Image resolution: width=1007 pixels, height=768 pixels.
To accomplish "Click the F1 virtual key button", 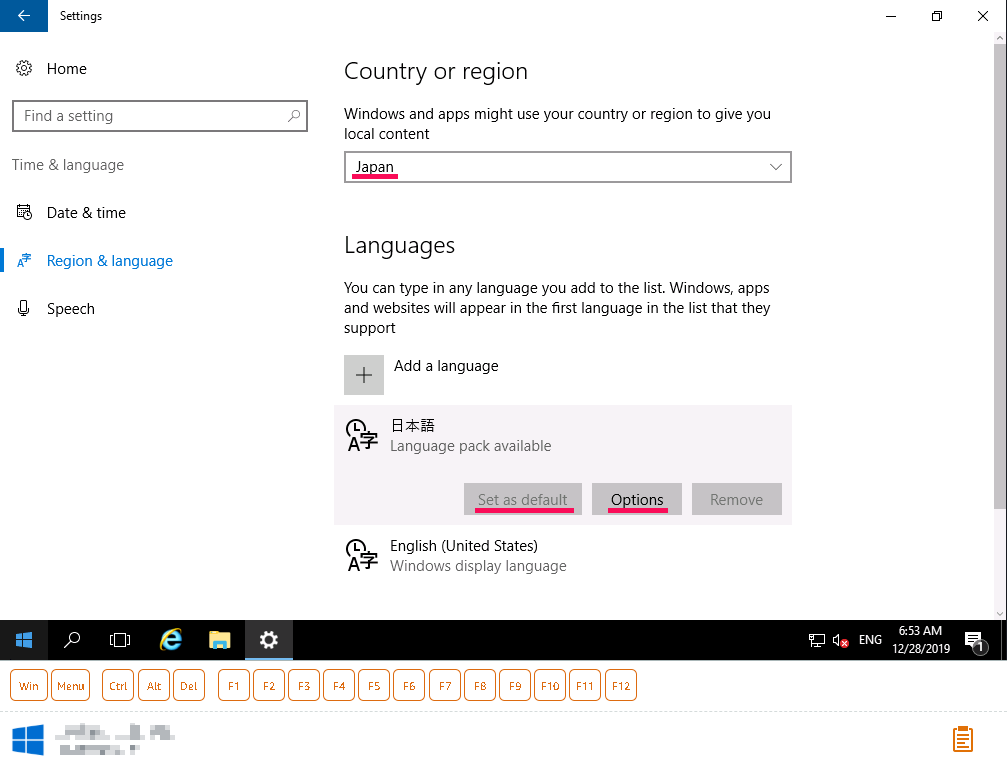I will (x=234, y=686).
